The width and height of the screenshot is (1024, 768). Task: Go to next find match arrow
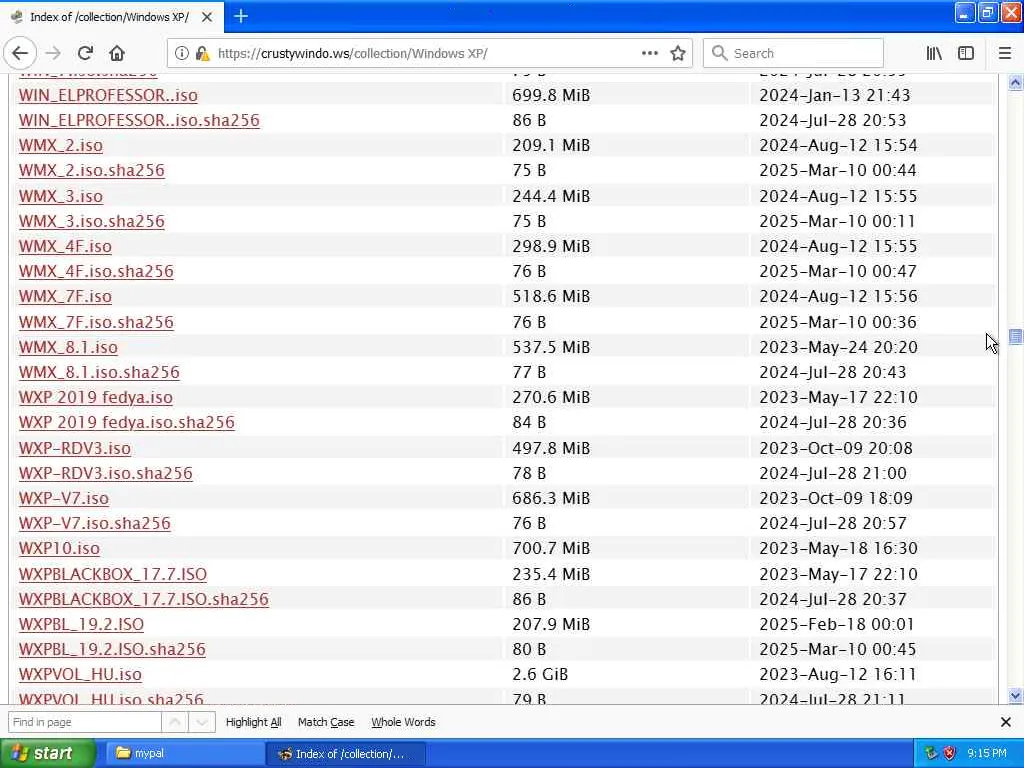202,722
